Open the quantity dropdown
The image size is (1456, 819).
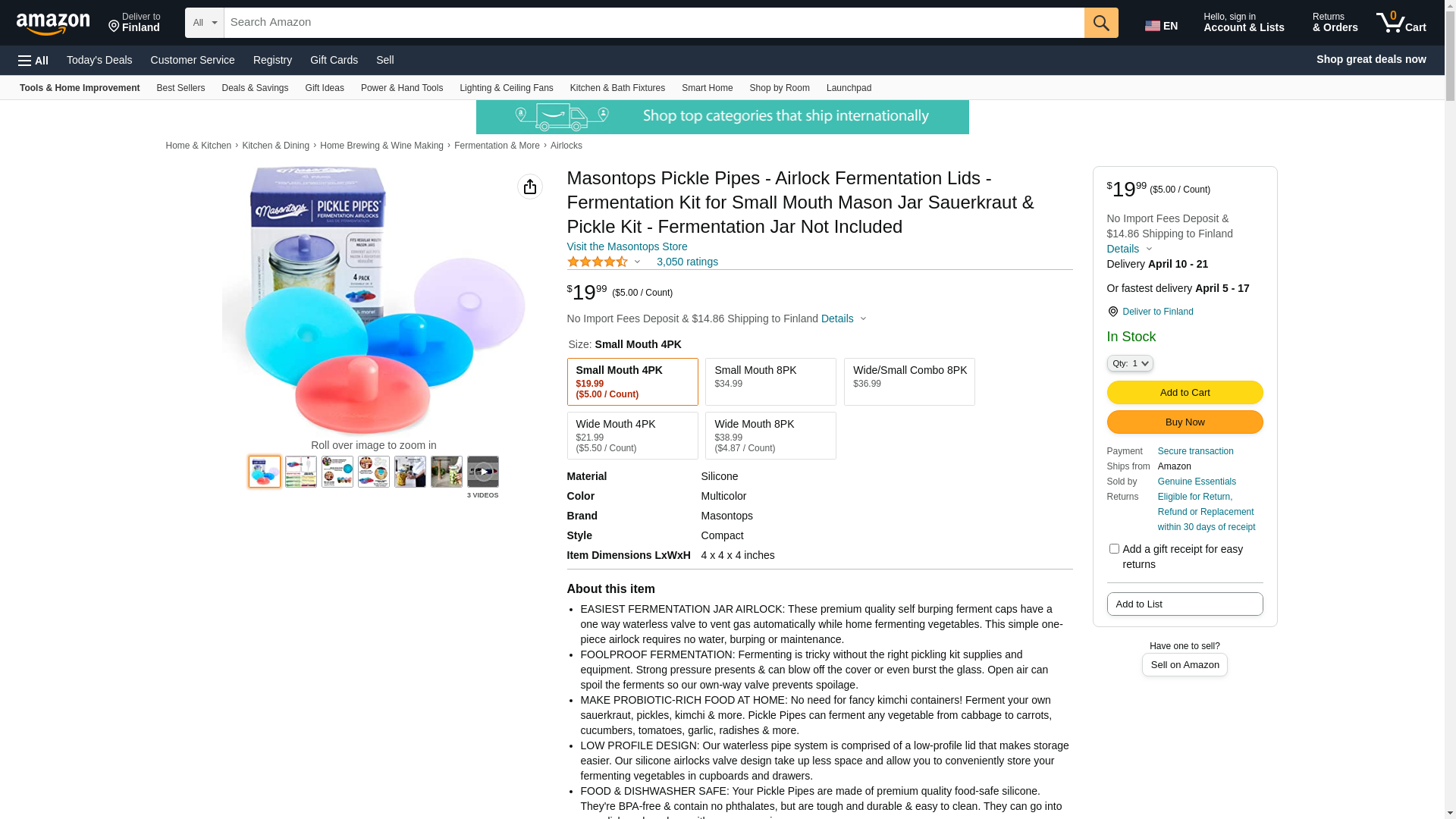[x=1129, y=363]
